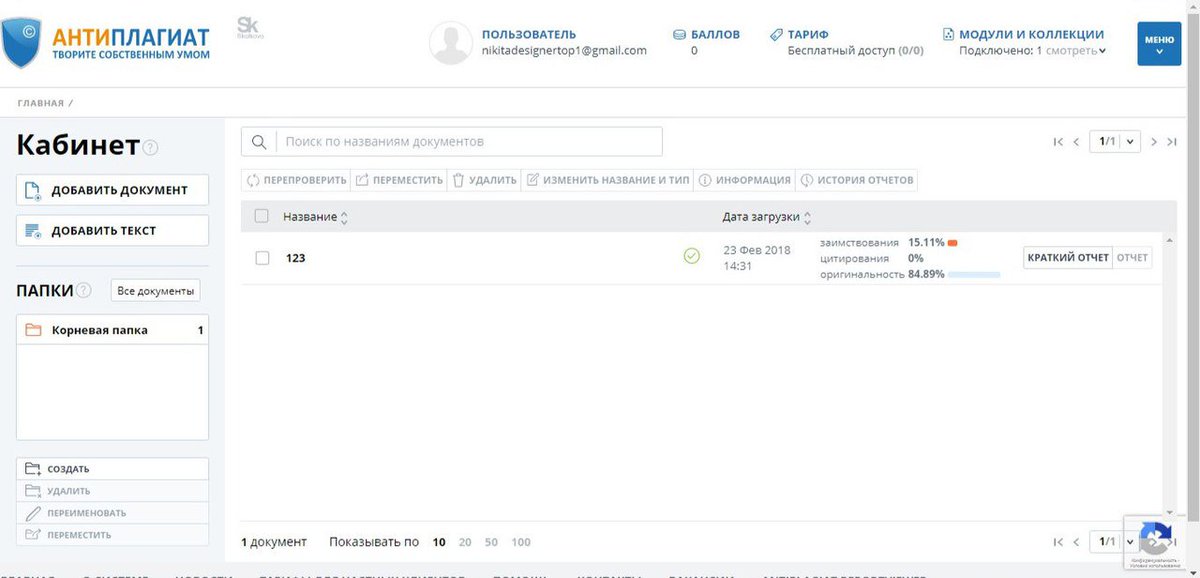The image size is (1200, 578).
Task: Expand the Подключено смотреть dropdown
Action: 1076,50
